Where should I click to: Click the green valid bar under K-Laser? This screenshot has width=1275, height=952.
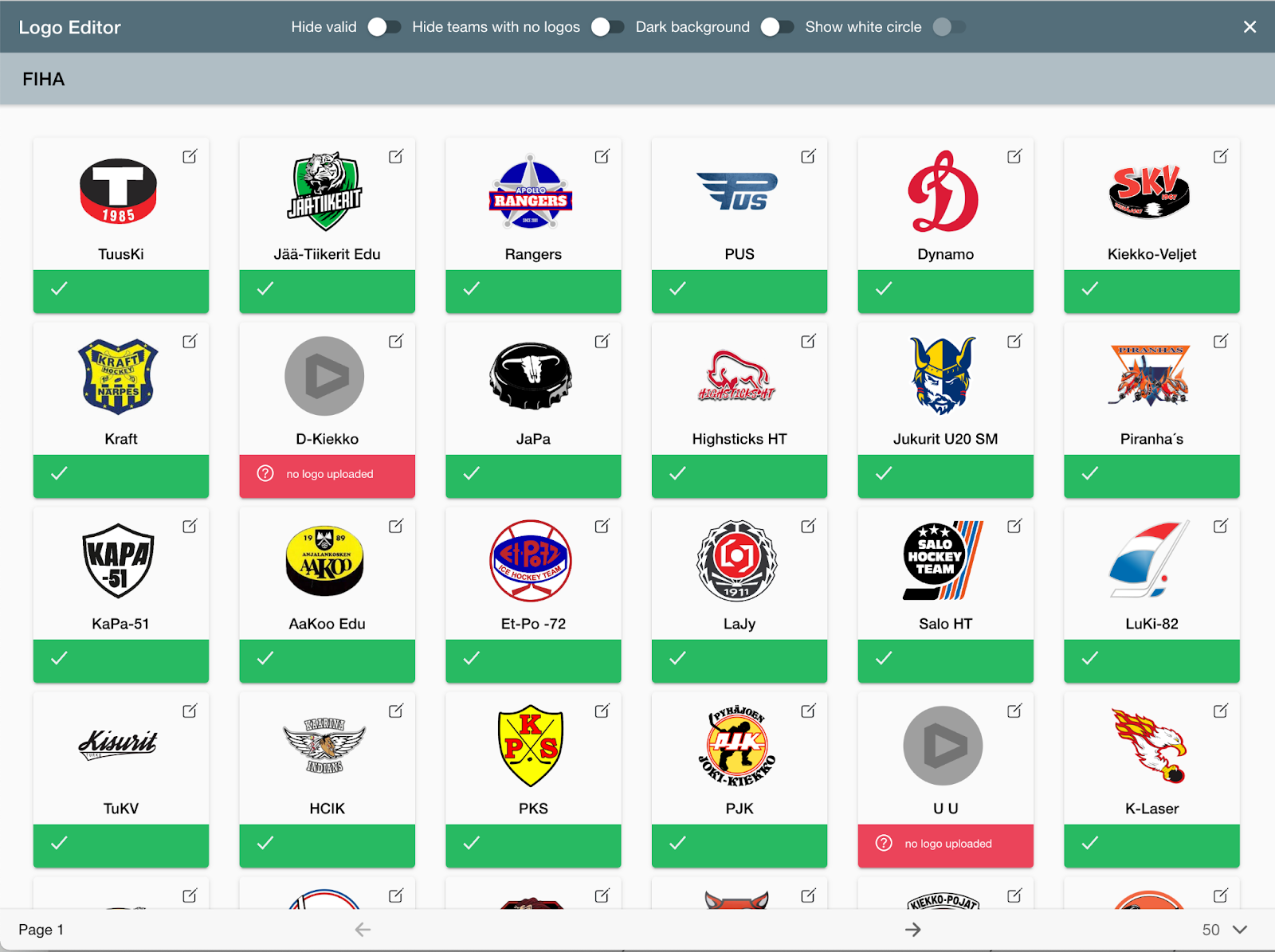(1151, 846)
